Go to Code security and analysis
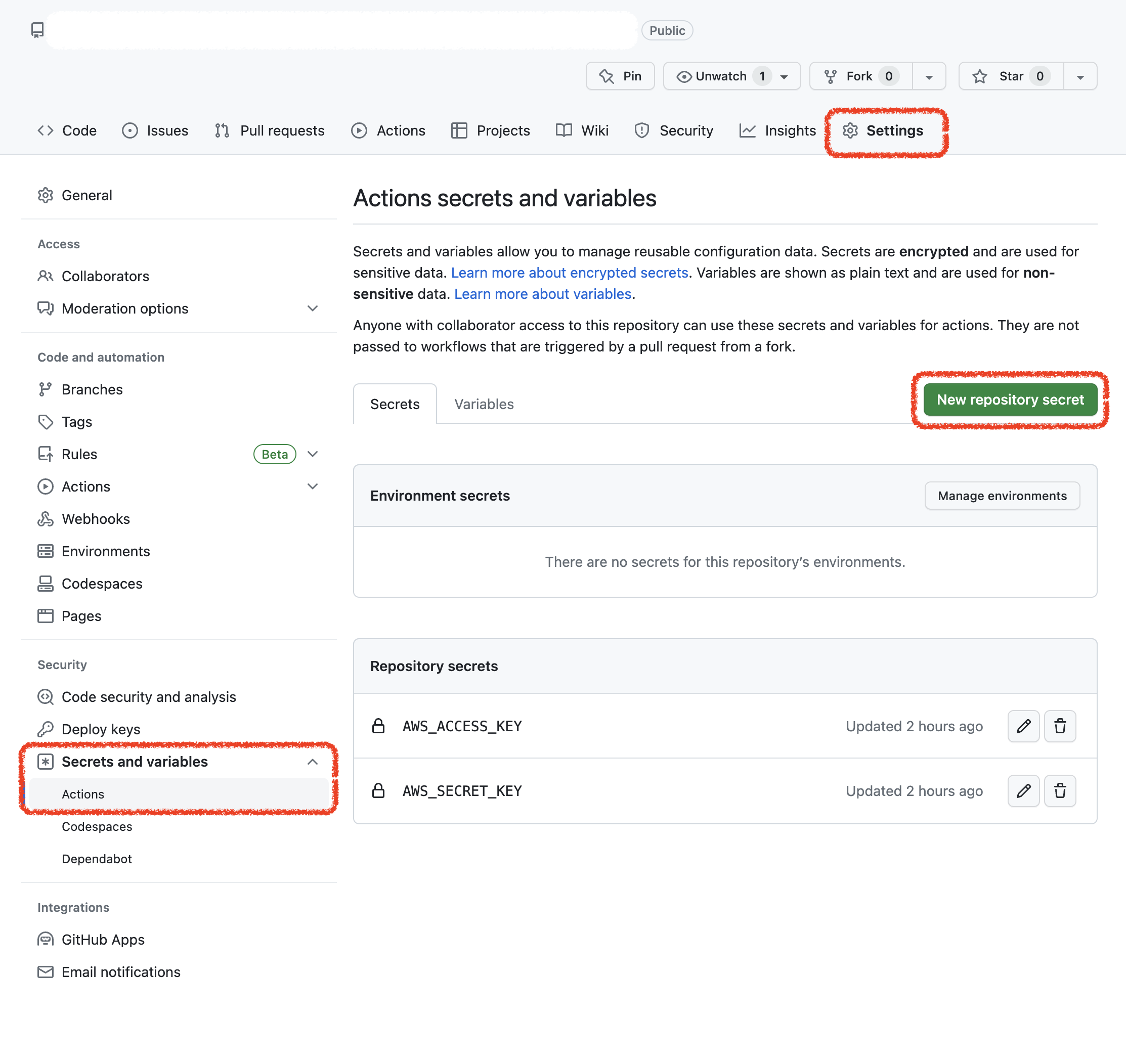 coord(149,696)
